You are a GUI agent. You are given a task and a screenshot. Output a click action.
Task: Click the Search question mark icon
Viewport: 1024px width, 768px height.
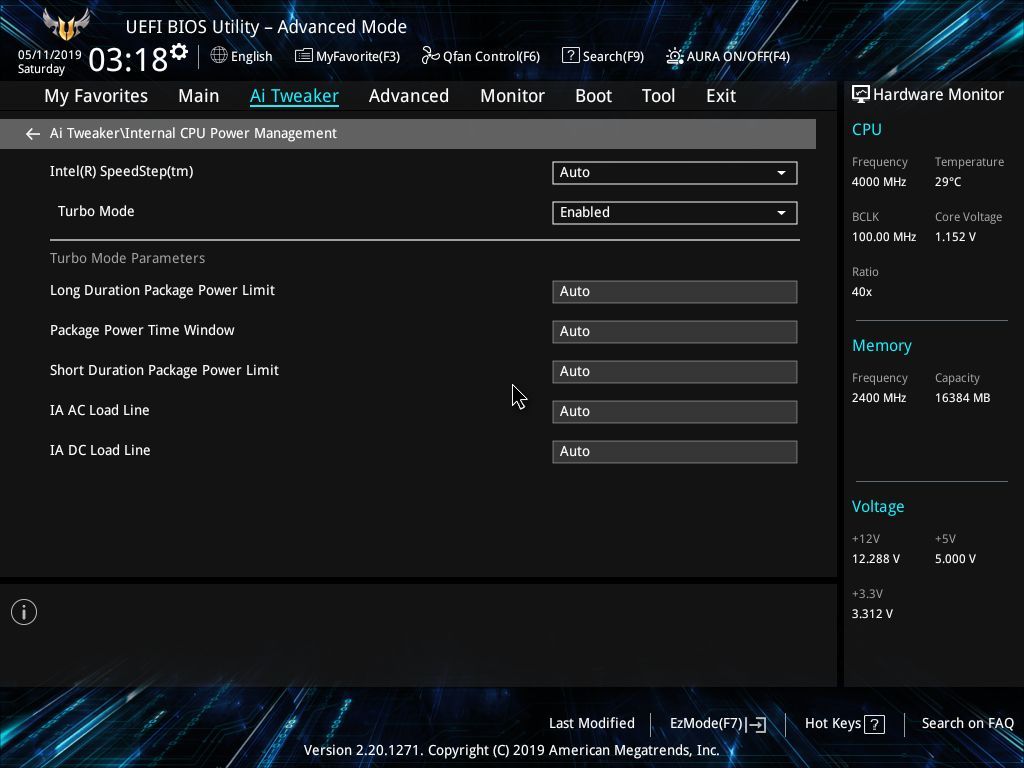pyautogui.click(x=570, y=56)
